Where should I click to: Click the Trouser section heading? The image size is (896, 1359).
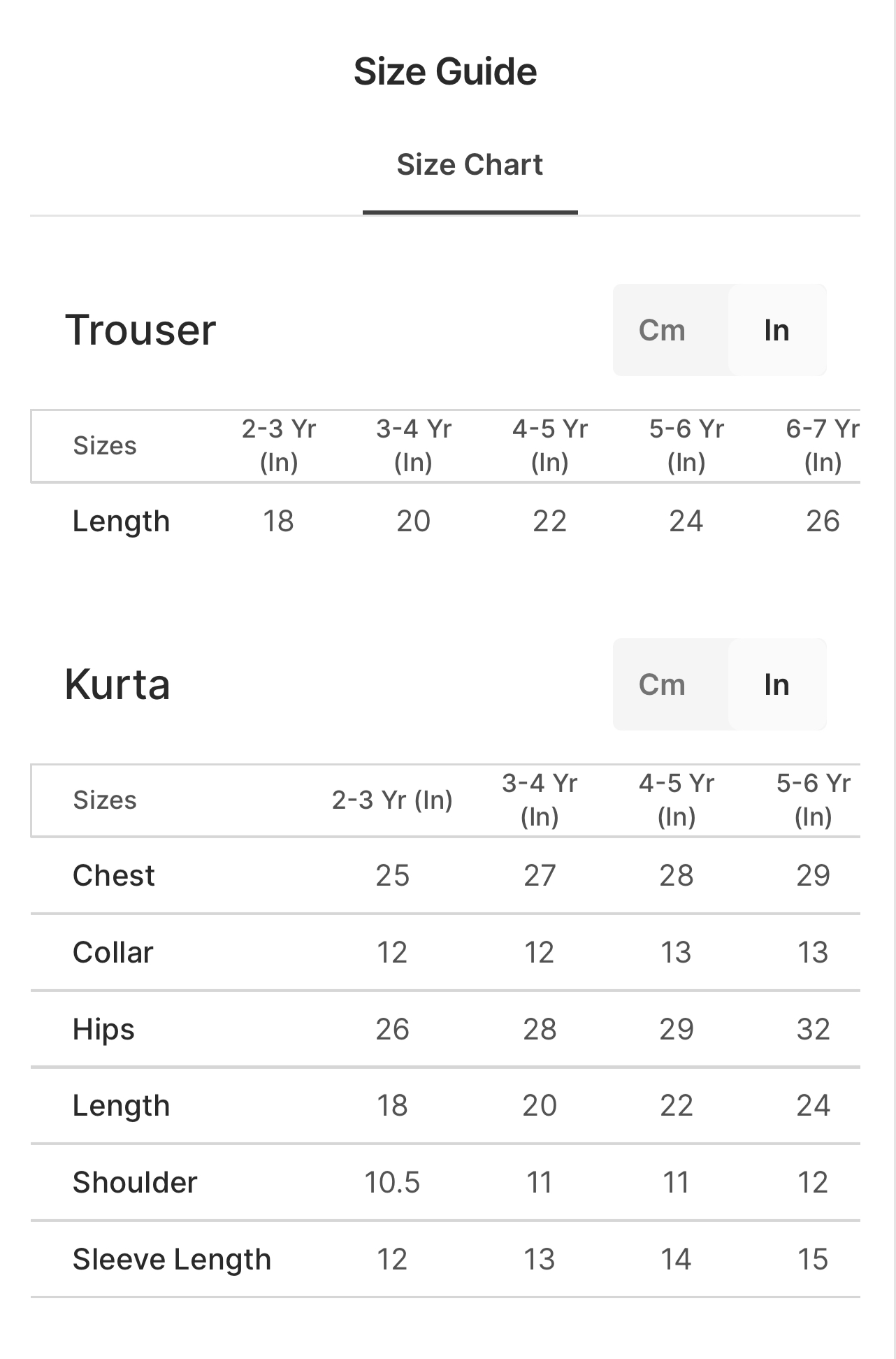point(140,330)
